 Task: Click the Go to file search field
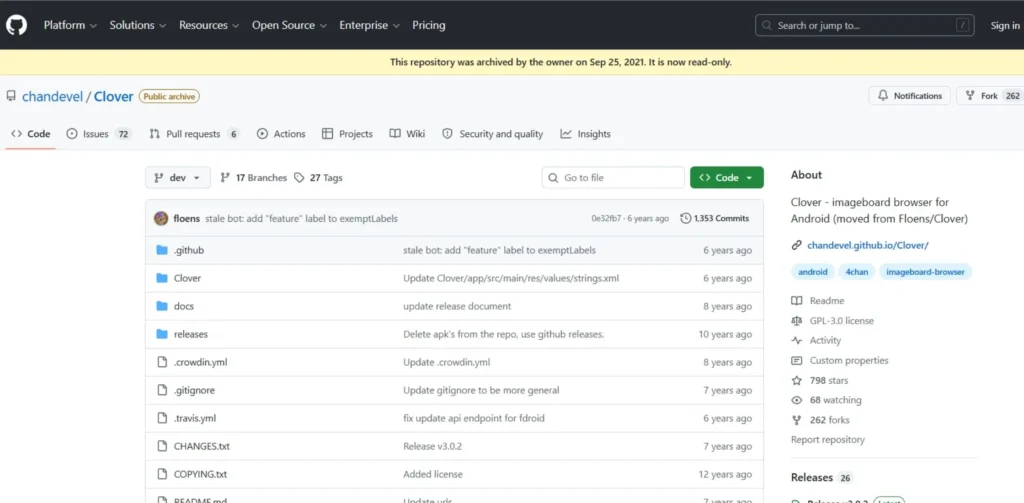point(613,178)
